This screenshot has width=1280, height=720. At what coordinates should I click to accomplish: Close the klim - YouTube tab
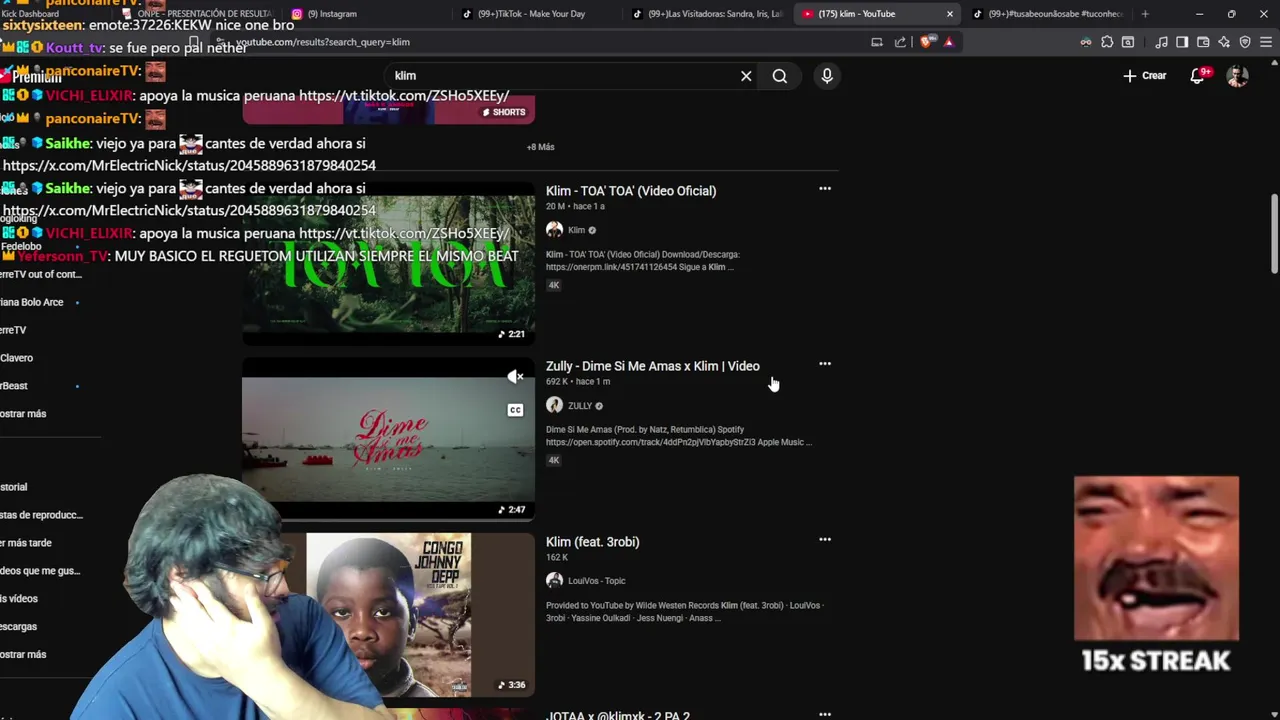pos(950,14)
